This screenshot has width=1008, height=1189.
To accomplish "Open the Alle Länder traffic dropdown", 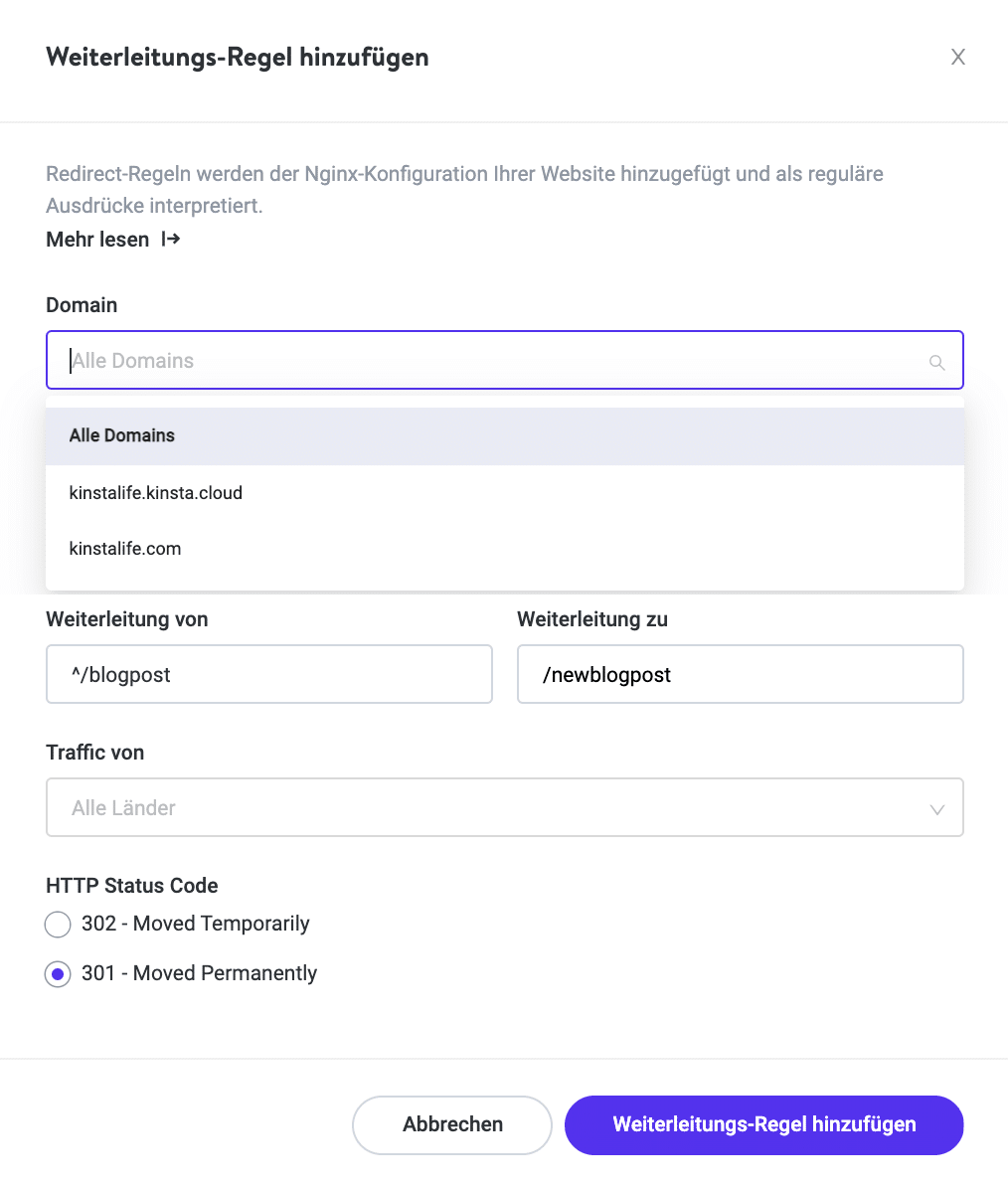I will (487, 807).
